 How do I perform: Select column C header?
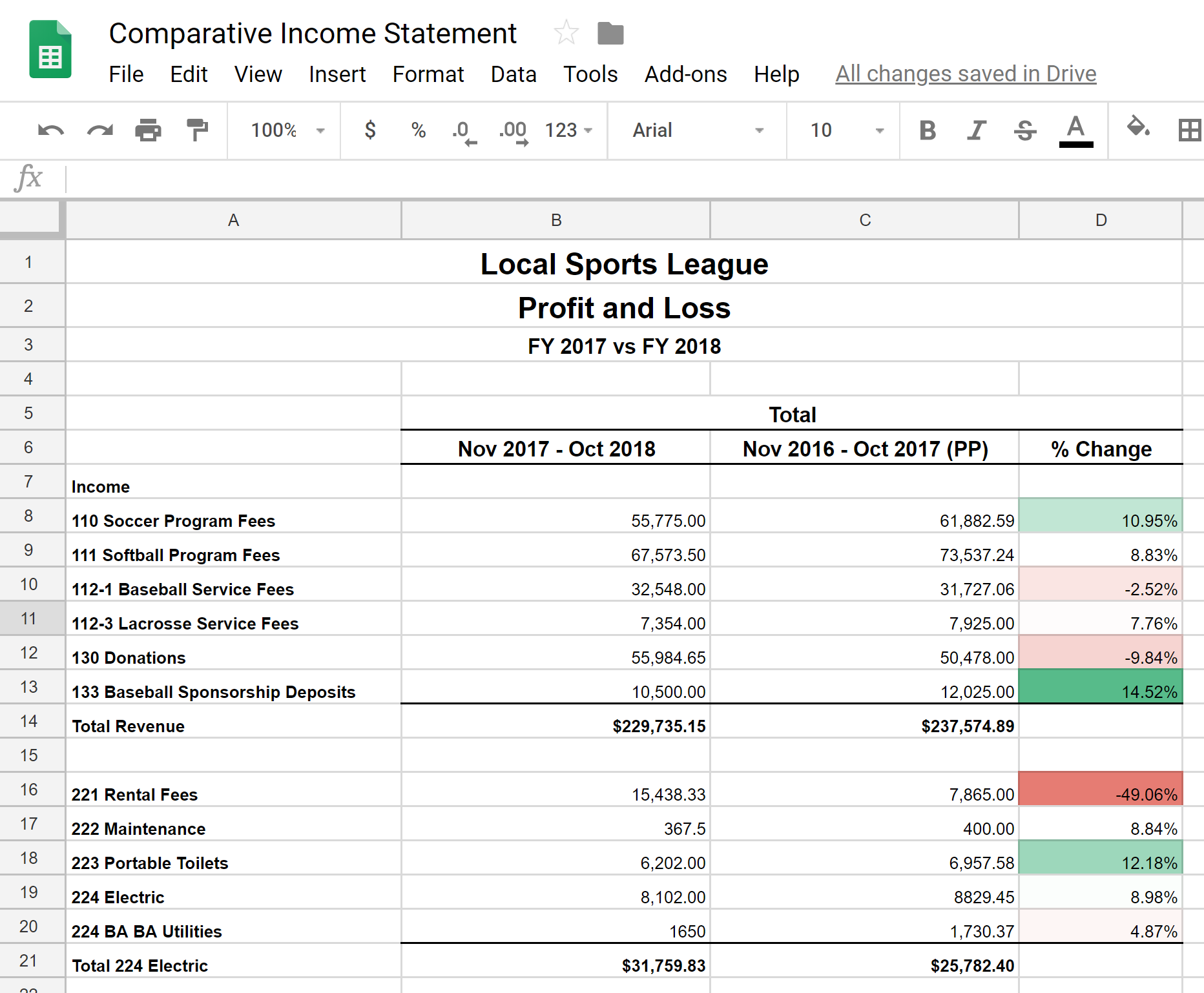click(865, 220)
